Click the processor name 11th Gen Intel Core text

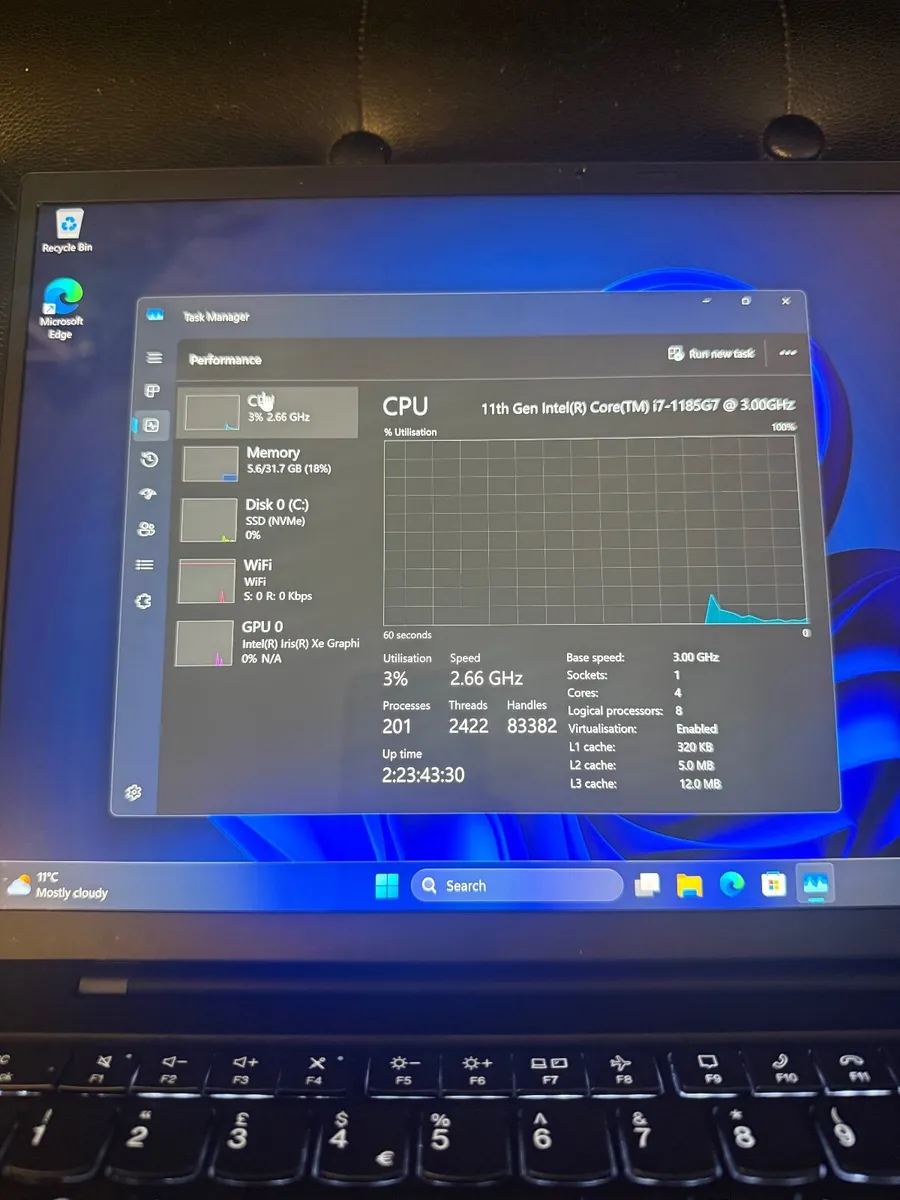click(638, 407)
